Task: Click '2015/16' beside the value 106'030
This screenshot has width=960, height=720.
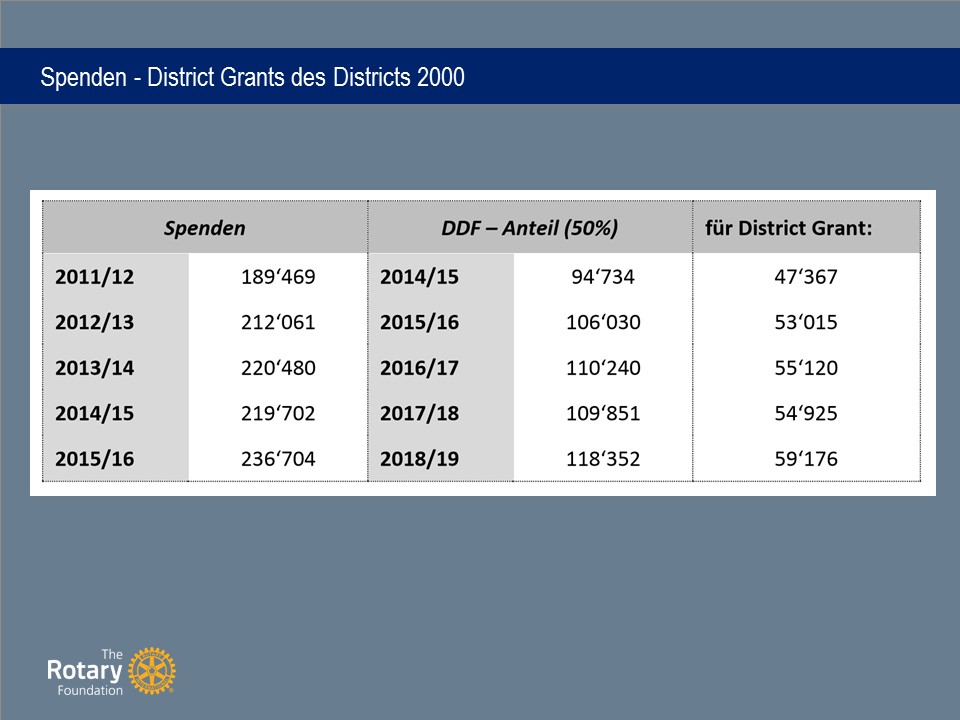Action: pyautogui.click(x=419, y=322)
